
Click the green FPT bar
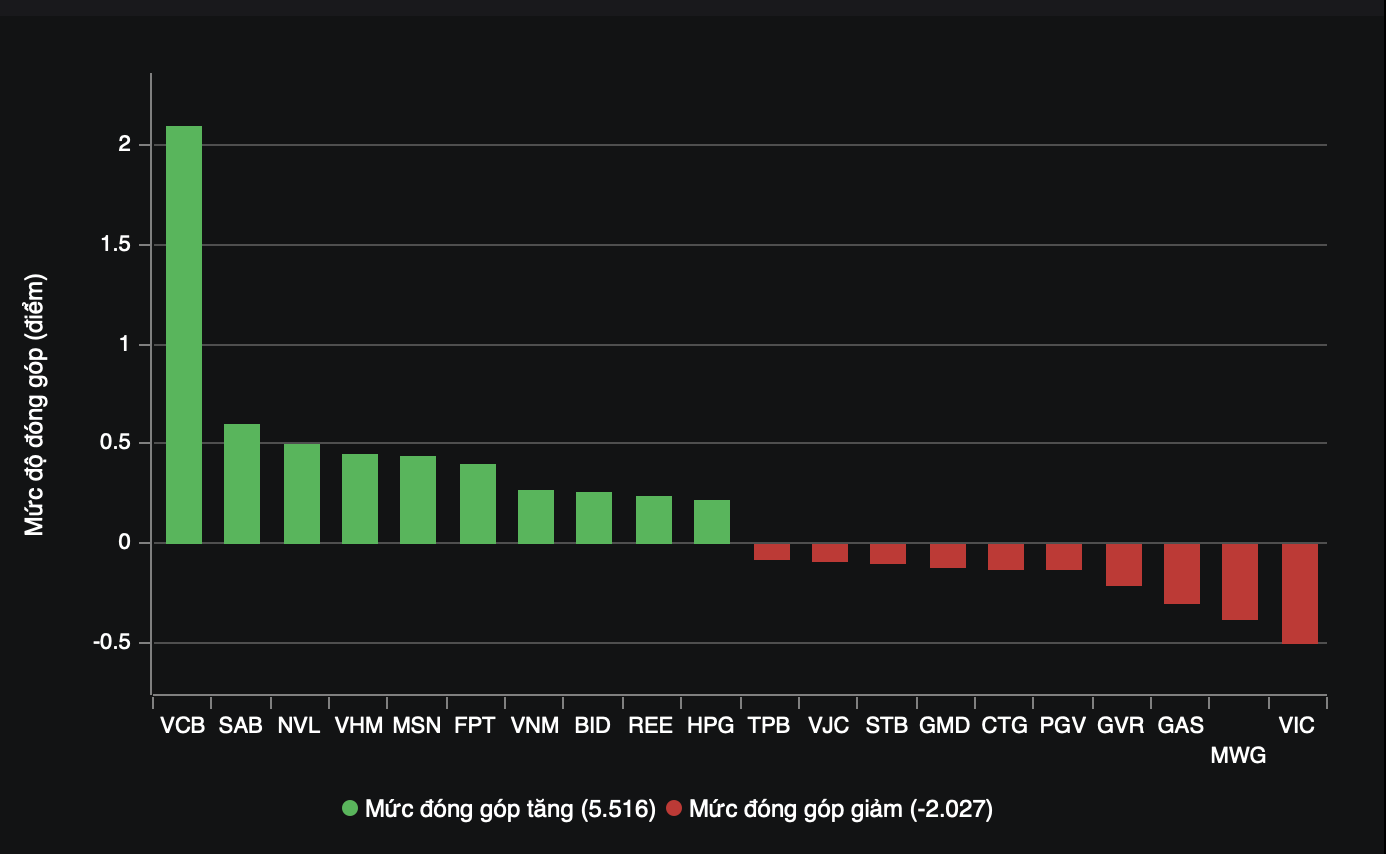(477, 504)
